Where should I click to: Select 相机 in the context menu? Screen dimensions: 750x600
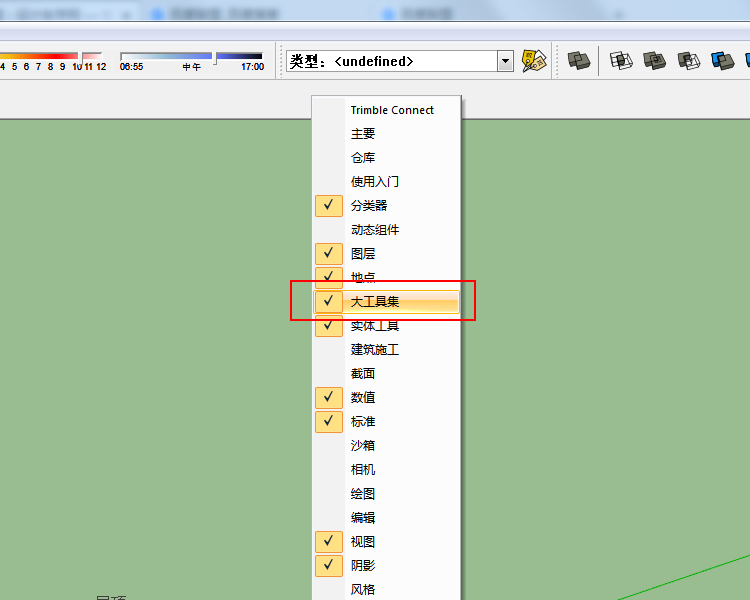(363, 470)
